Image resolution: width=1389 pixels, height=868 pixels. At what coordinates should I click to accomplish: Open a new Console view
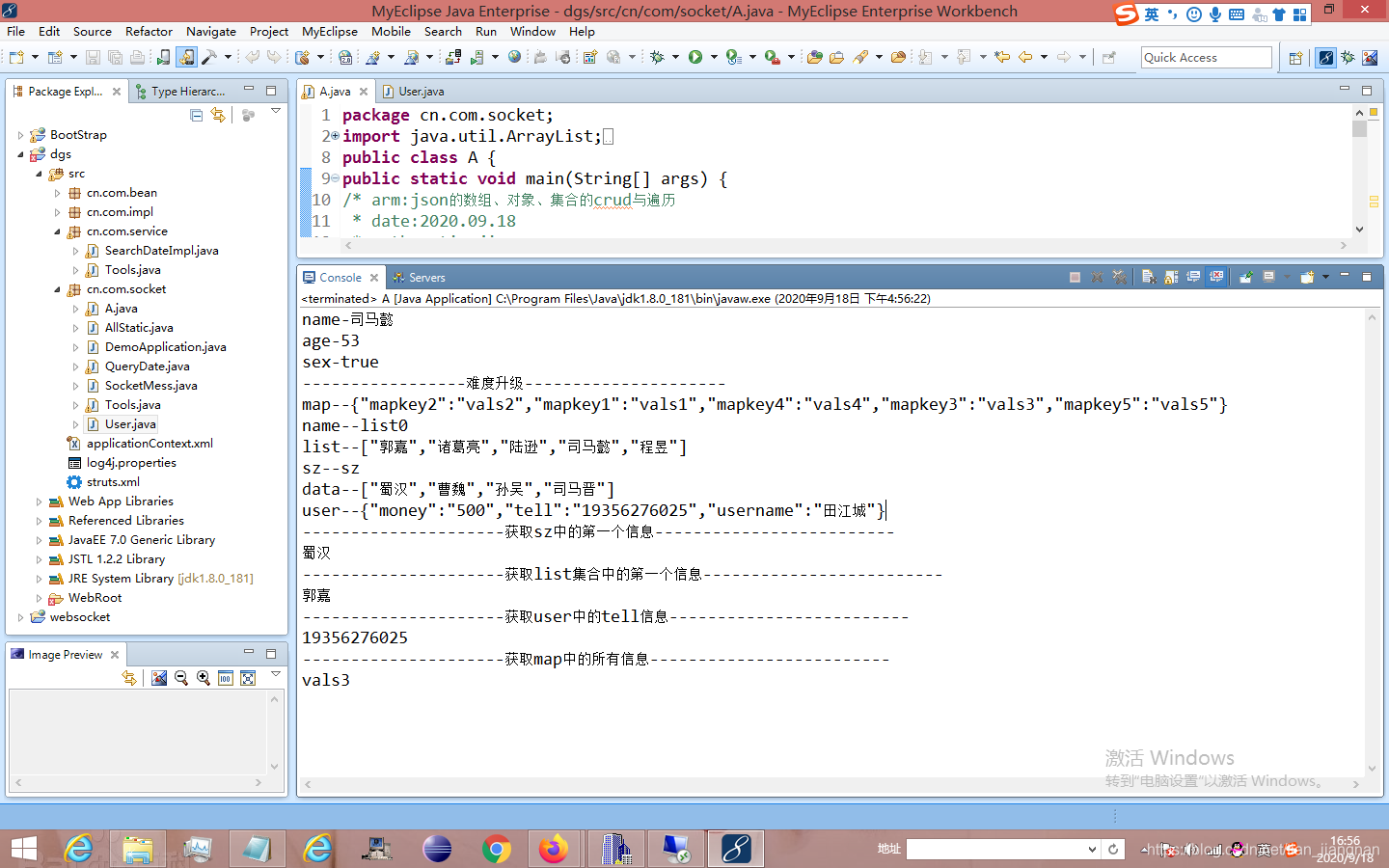tap(1308, 278)
